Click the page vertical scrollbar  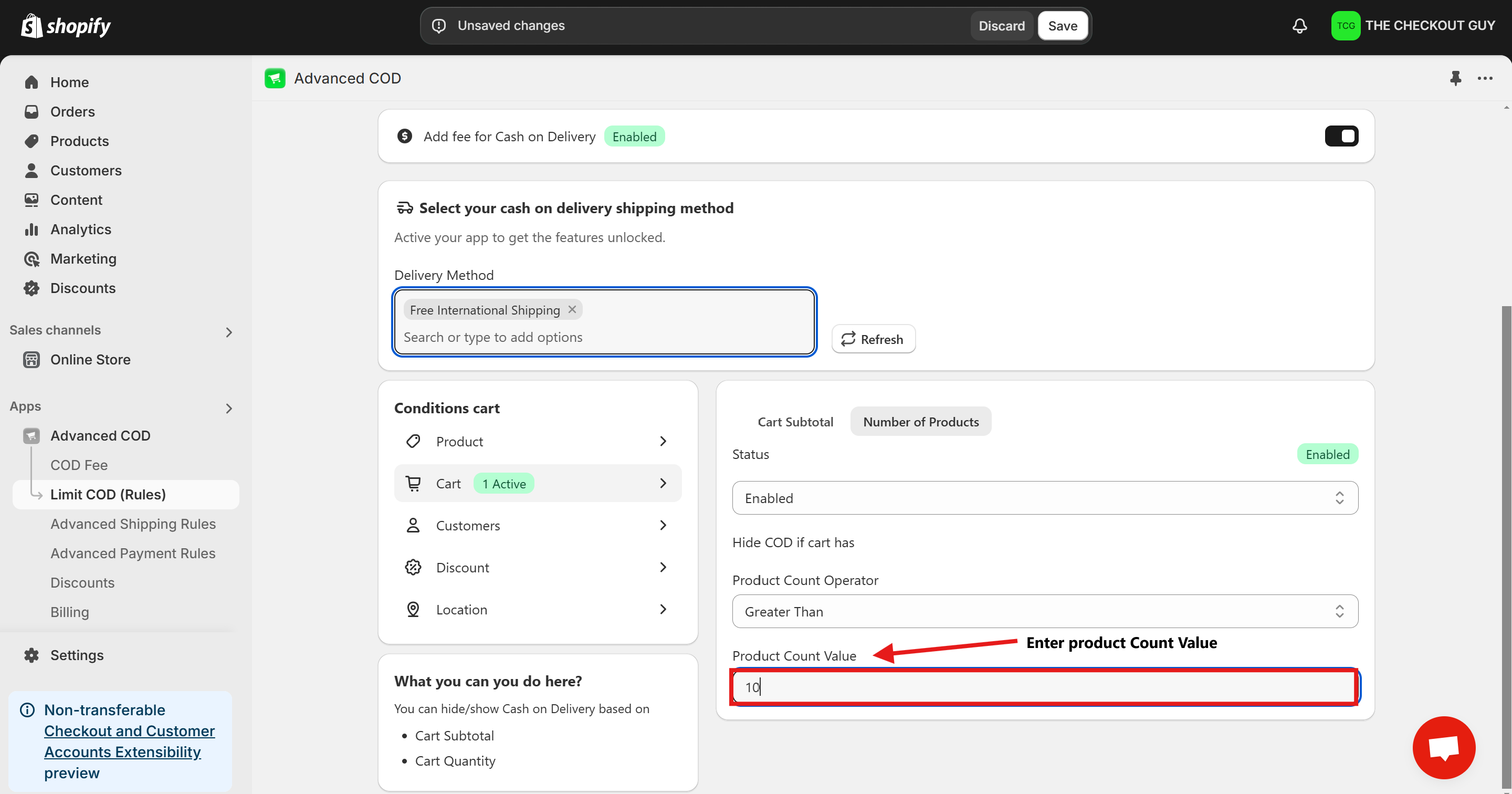[x=1506, y=546]
